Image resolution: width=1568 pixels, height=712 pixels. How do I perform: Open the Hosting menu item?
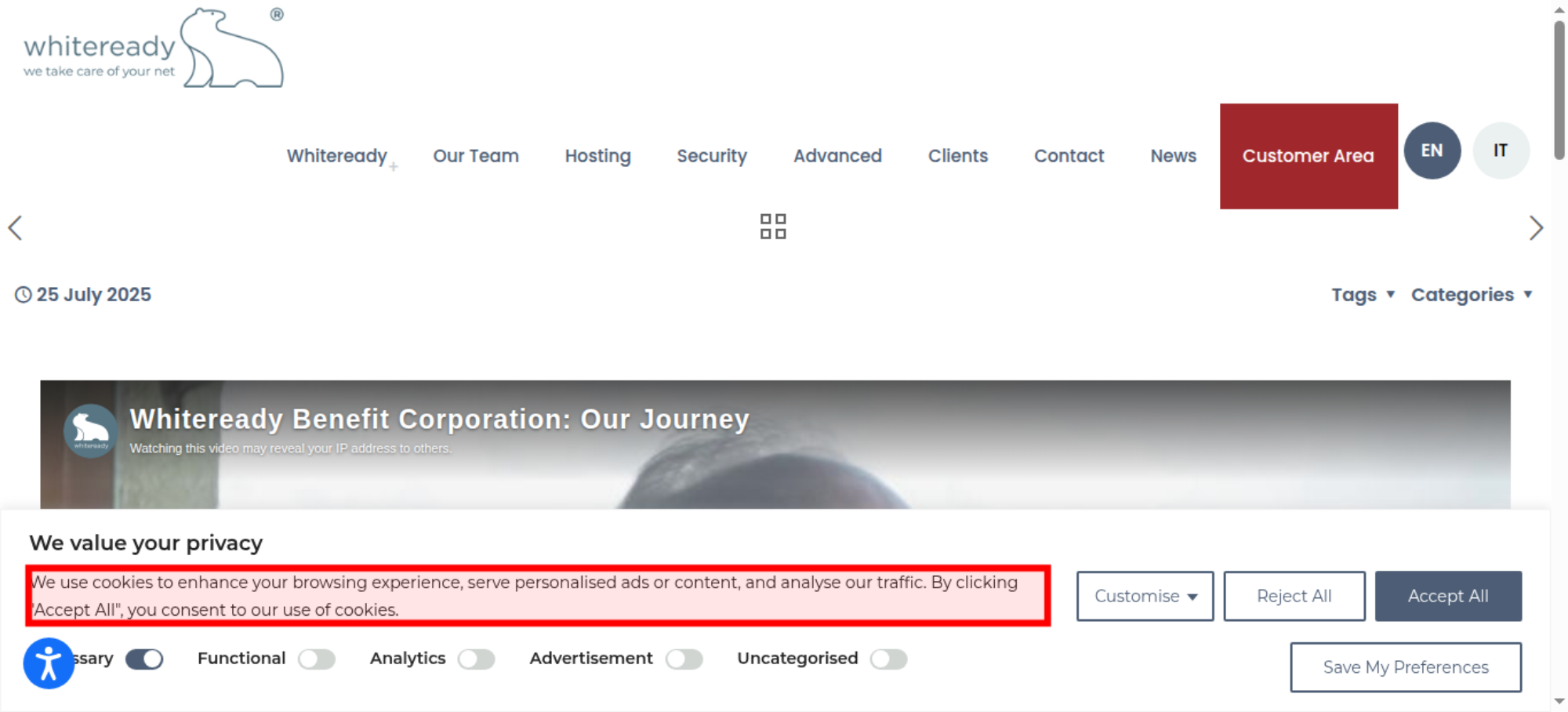tap(597, 156)
